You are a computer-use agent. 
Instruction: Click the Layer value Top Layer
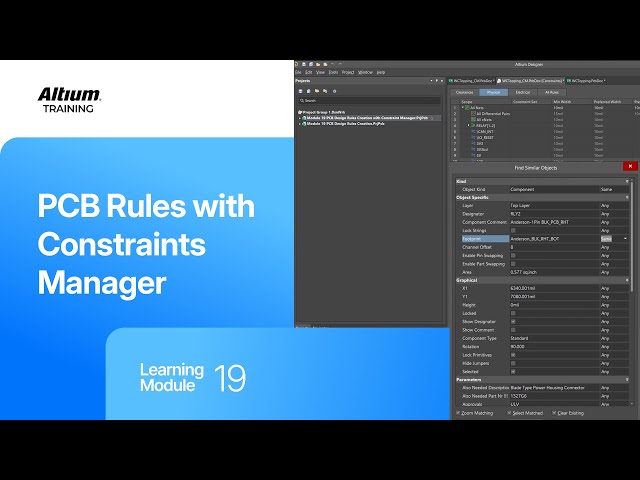(520, 206)
